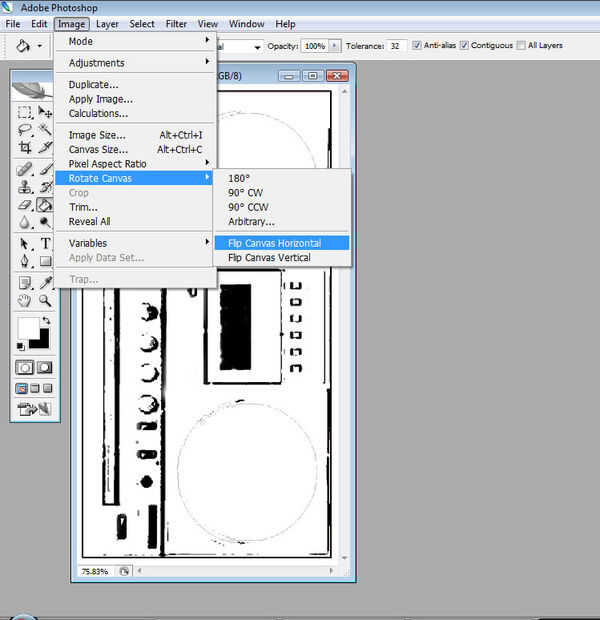Choose 90° CW rotation
This screenshot has width=600, height=620.
tap(282, 193)
